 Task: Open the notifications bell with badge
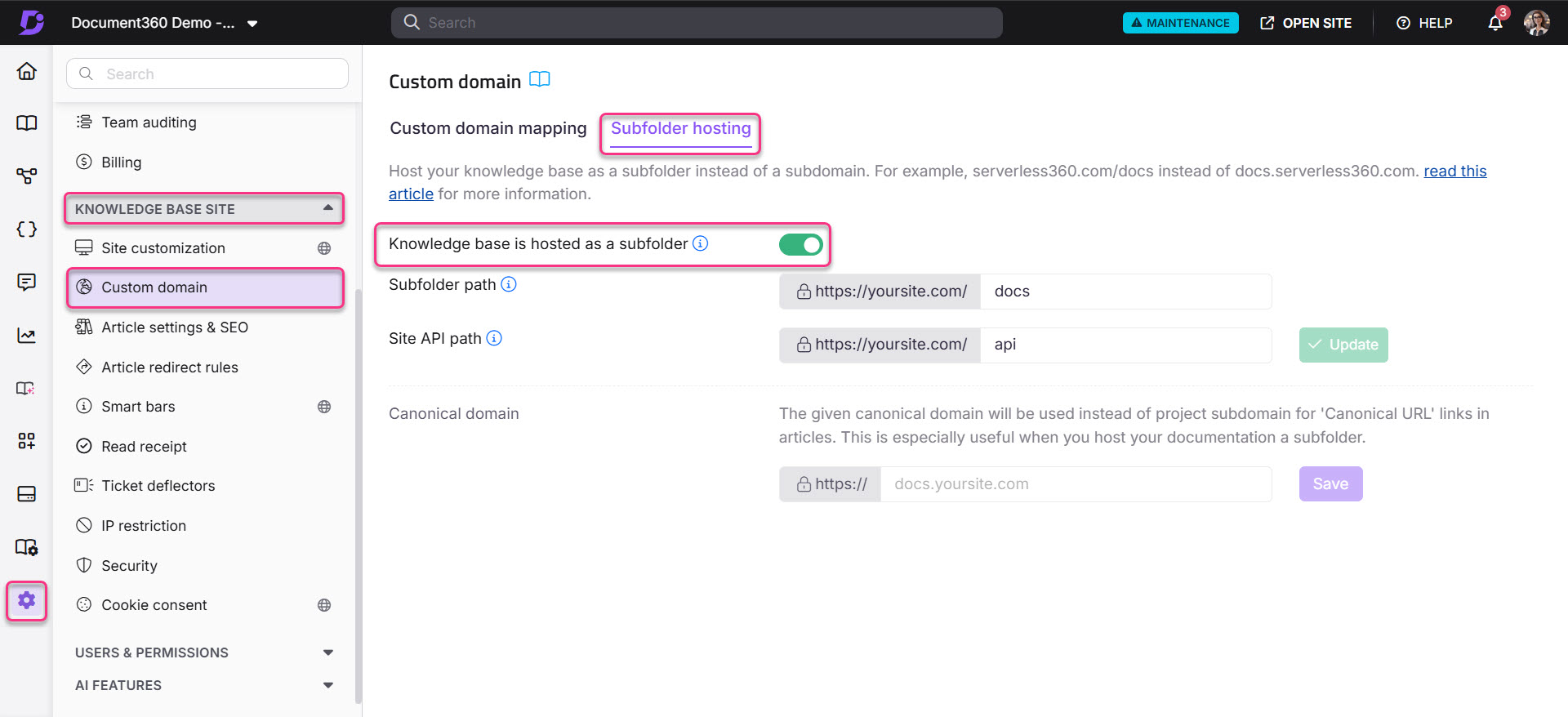coord(1495,22)
